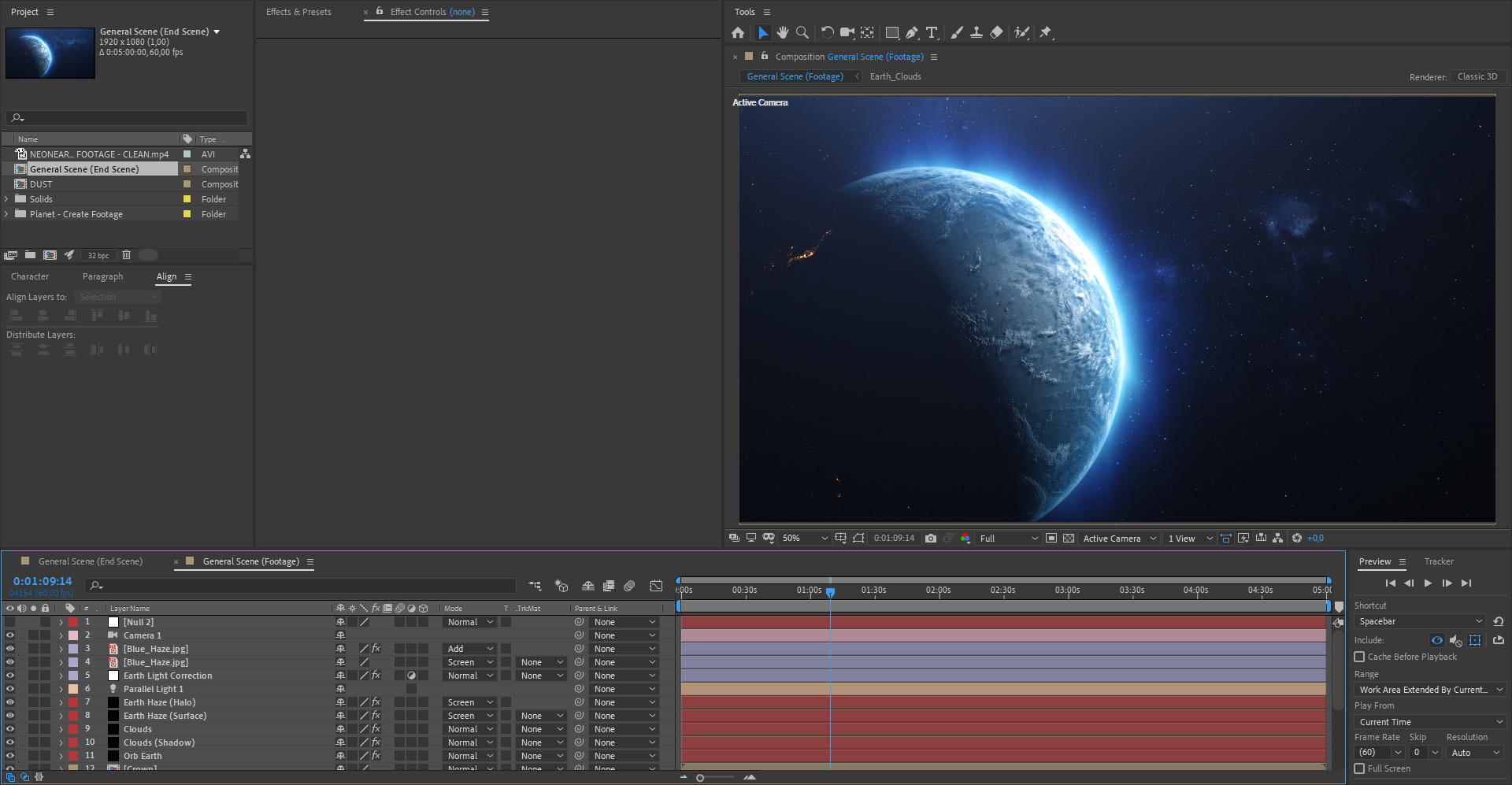Select the Hand tool
Screen dimensions: 1512x785
point(782,32)
